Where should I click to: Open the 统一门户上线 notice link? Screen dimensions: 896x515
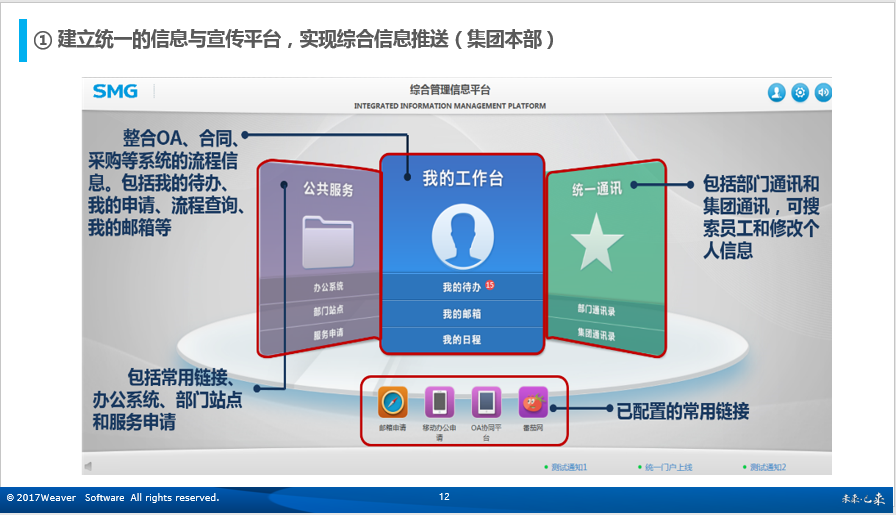669,467
